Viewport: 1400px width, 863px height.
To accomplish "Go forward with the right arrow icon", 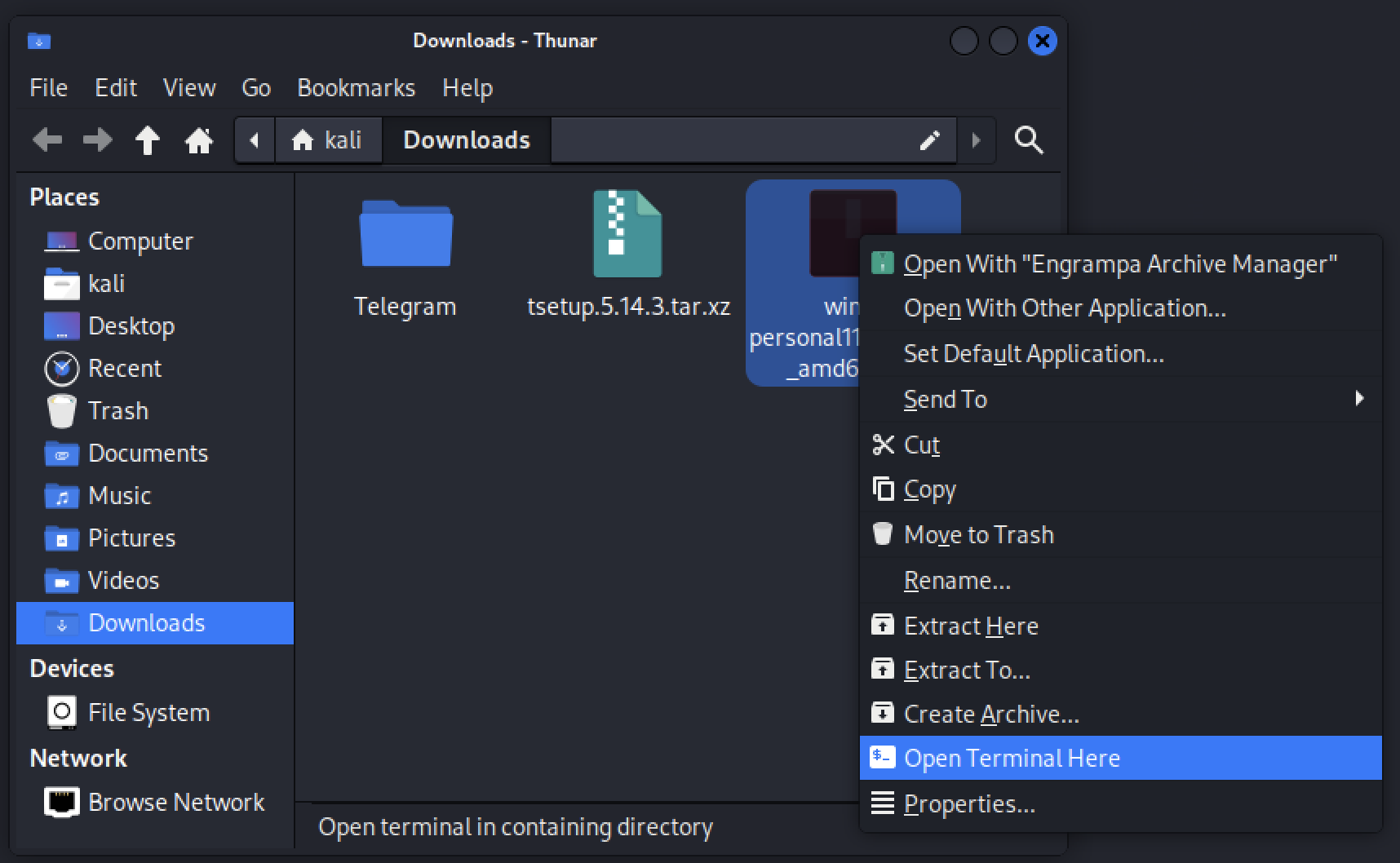I will [98, 140].
